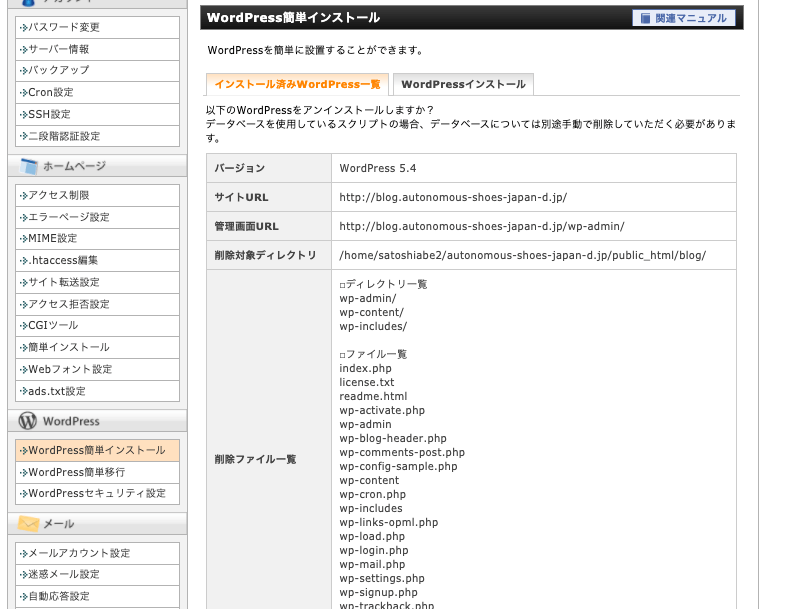Select the highlighted WordPress簡単インストール menu item
This screenshot has width=790, height=609.
click(96, 450)
